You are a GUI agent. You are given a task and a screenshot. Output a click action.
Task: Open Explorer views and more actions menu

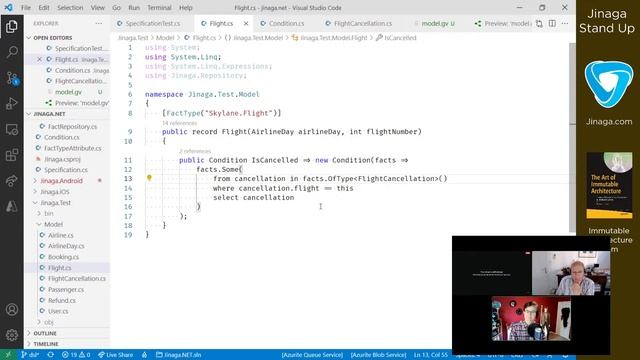(x=99, y=24)
